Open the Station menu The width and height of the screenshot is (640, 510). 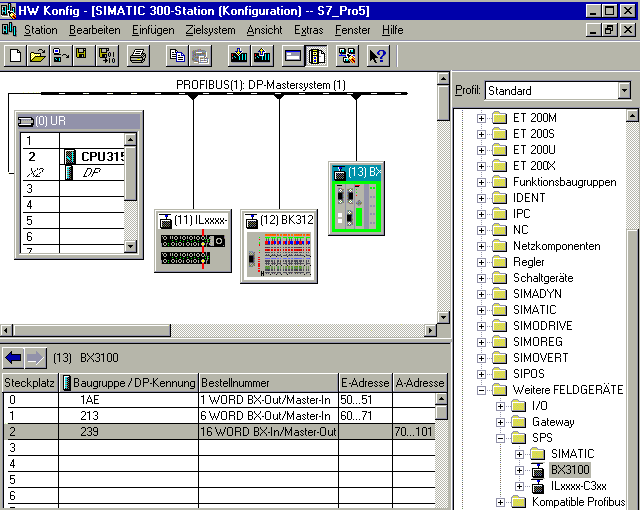pyautogui.click(x=40, y=30)
